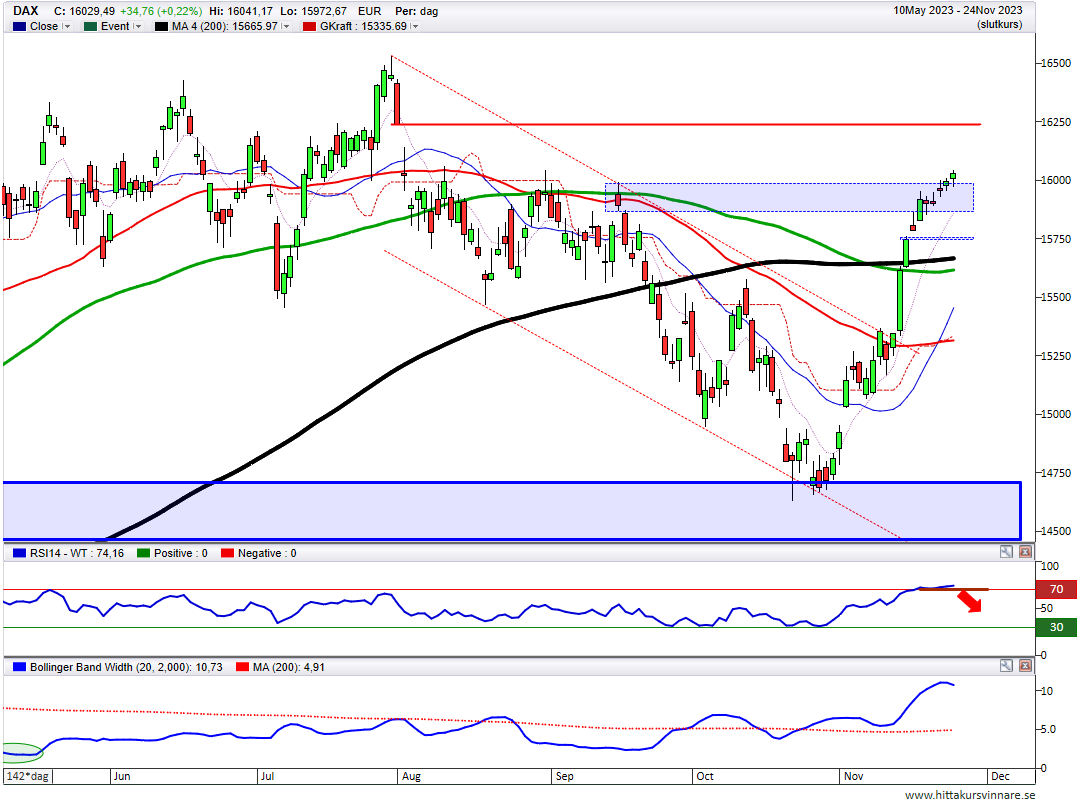
Task: Click the 14750 price axis label
Action: click(x=1056, y=473)
